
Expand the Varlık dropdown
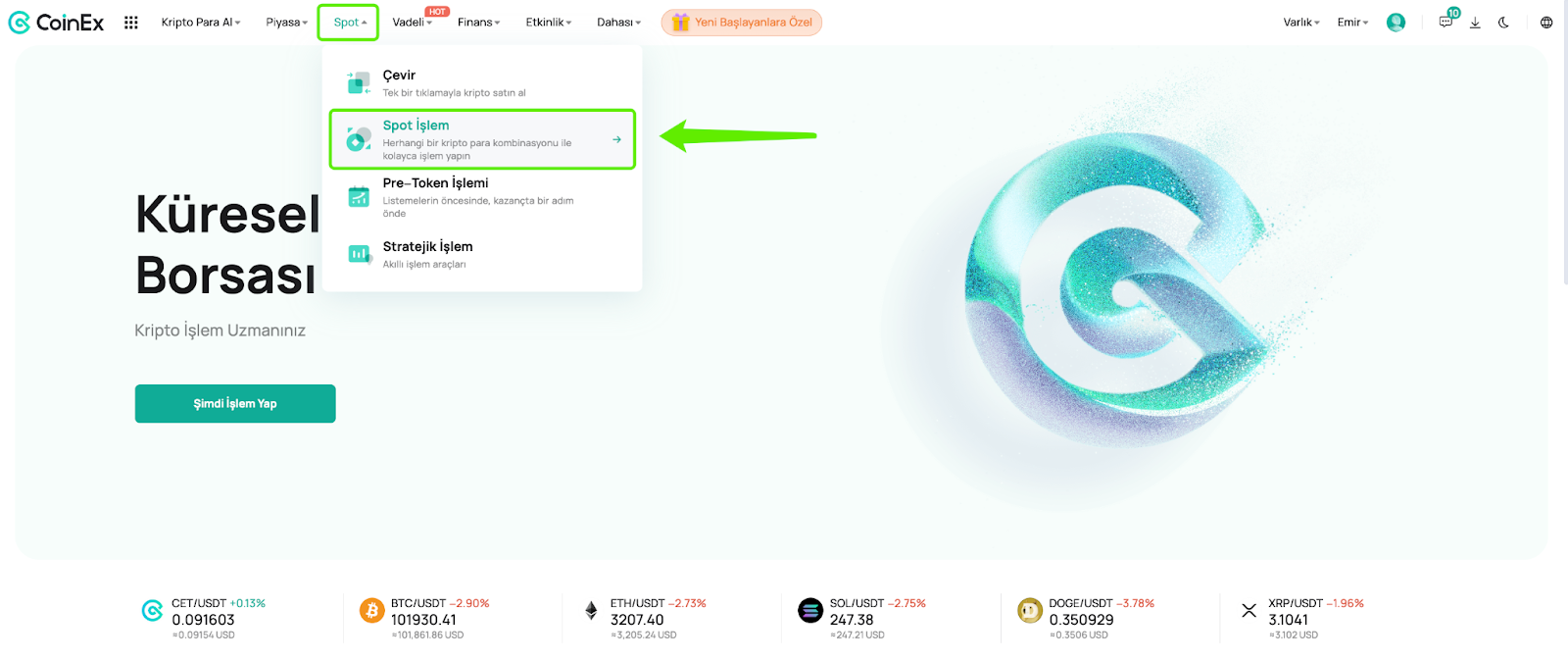tap(1301, 23)
